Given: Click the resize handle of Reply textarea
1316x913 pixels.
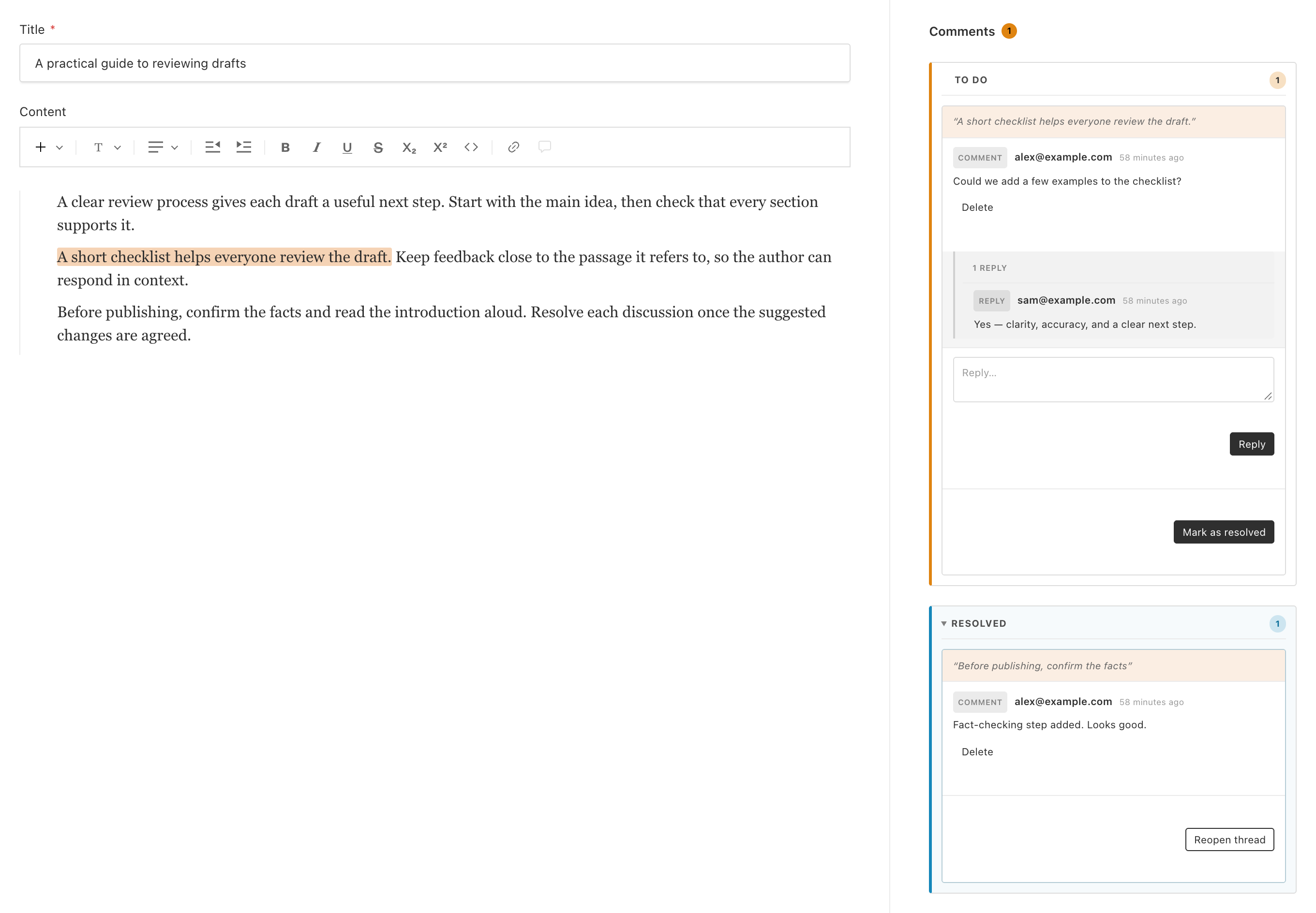Looking at the screenshot, I should click(x=1267, y=396).
